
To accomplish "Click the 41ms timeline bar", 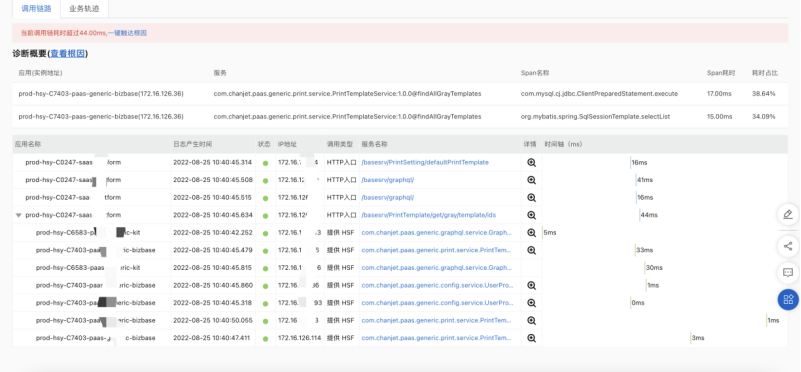I will point(636,180).
